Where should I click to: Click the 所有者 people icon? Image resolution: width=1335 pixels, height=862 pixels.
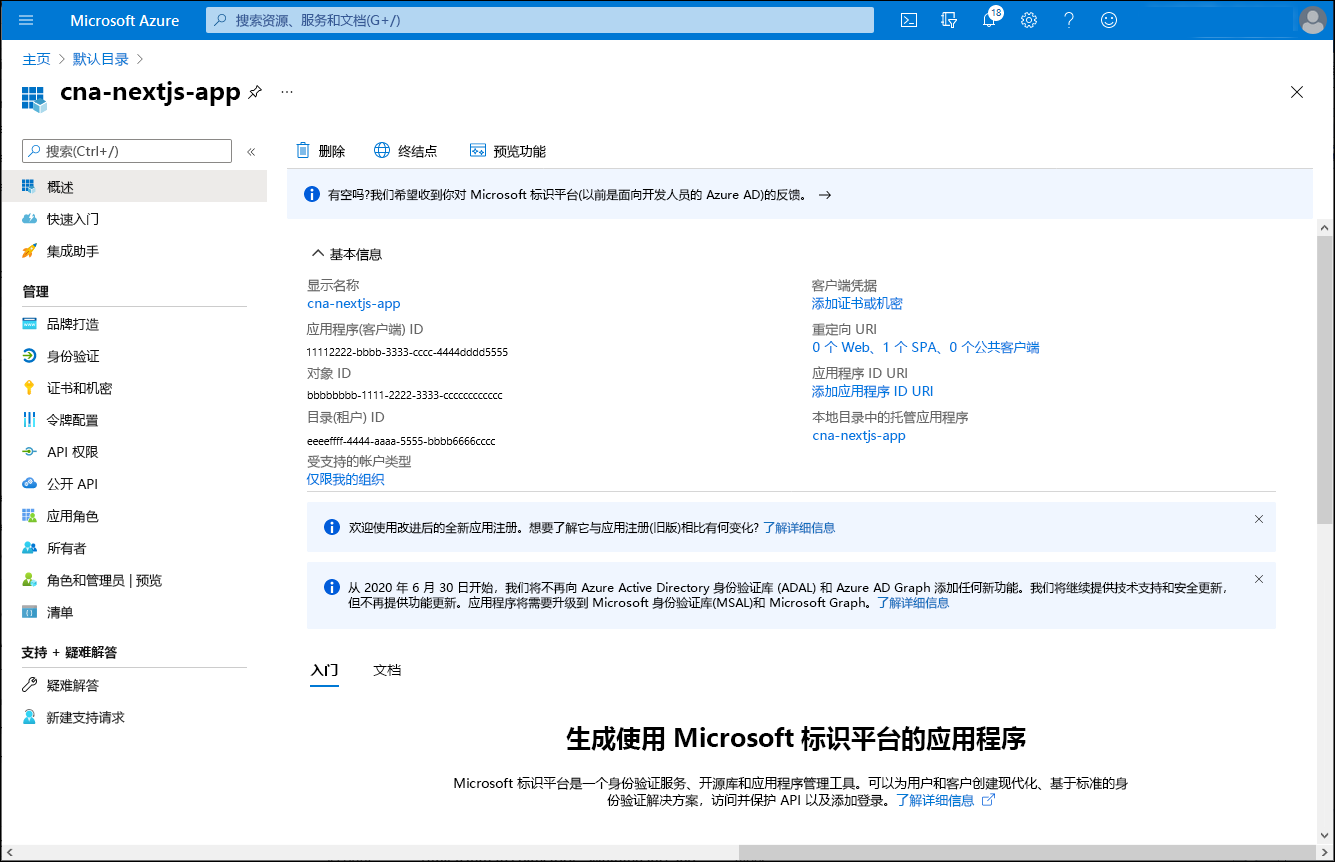(x=29, y=548)
